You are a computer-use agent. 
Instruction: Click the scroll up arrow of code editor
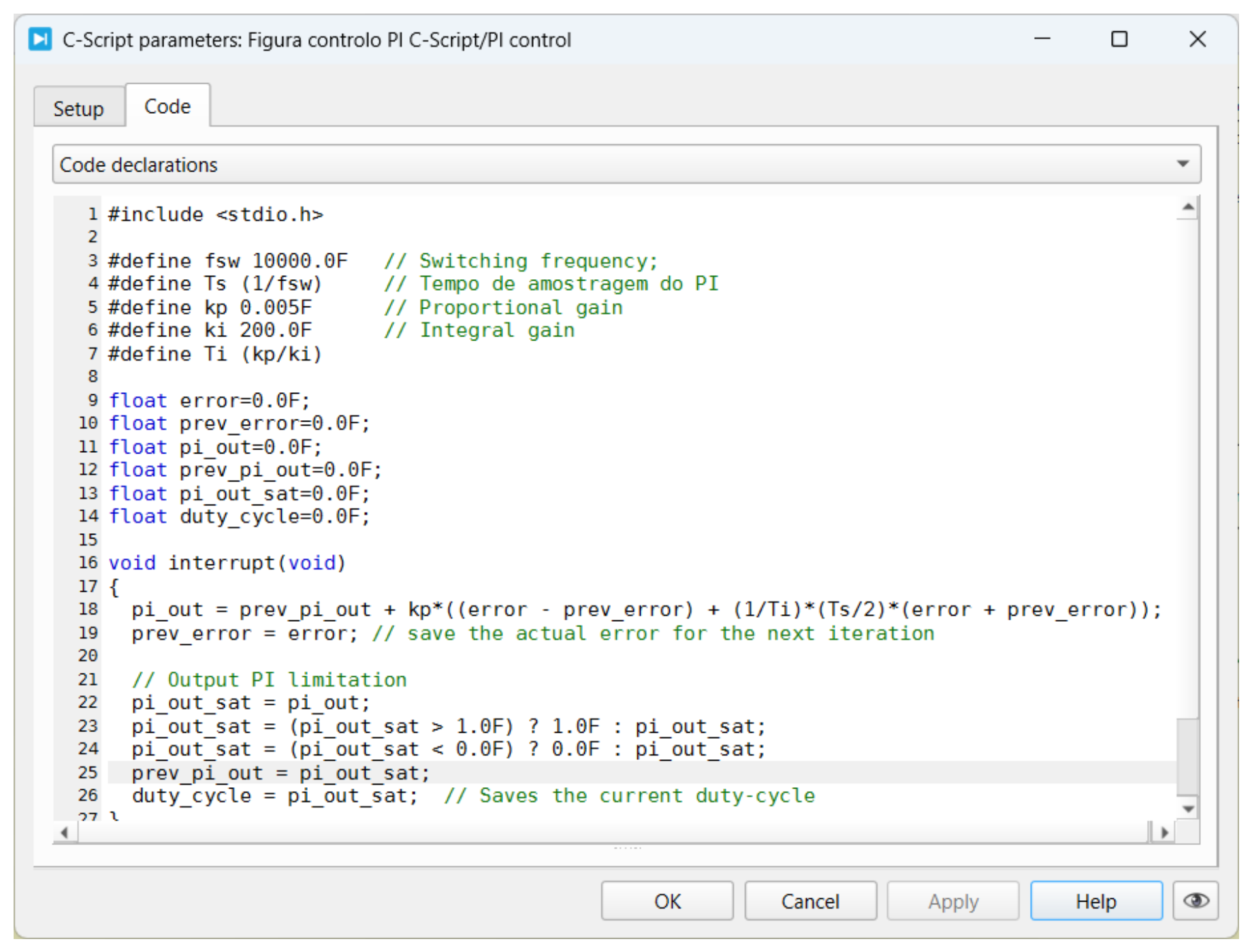[1188, 207]
